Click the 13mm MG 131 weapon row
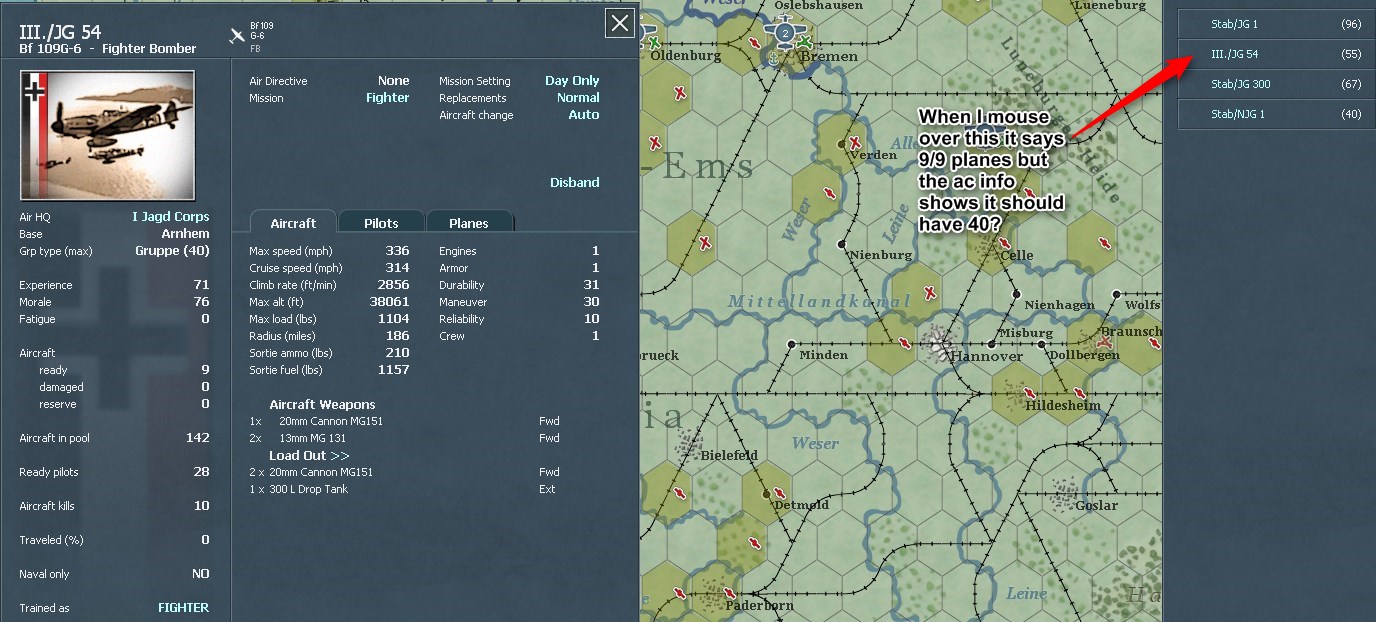The height and width of the screenshot is (622, 1376). [x=405, y=438]
